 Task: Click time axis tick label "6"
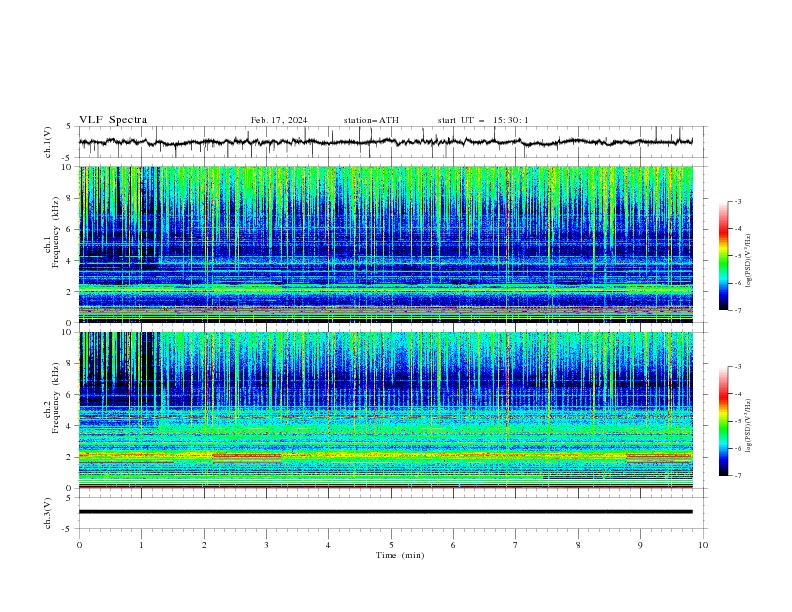click(454, 545)
